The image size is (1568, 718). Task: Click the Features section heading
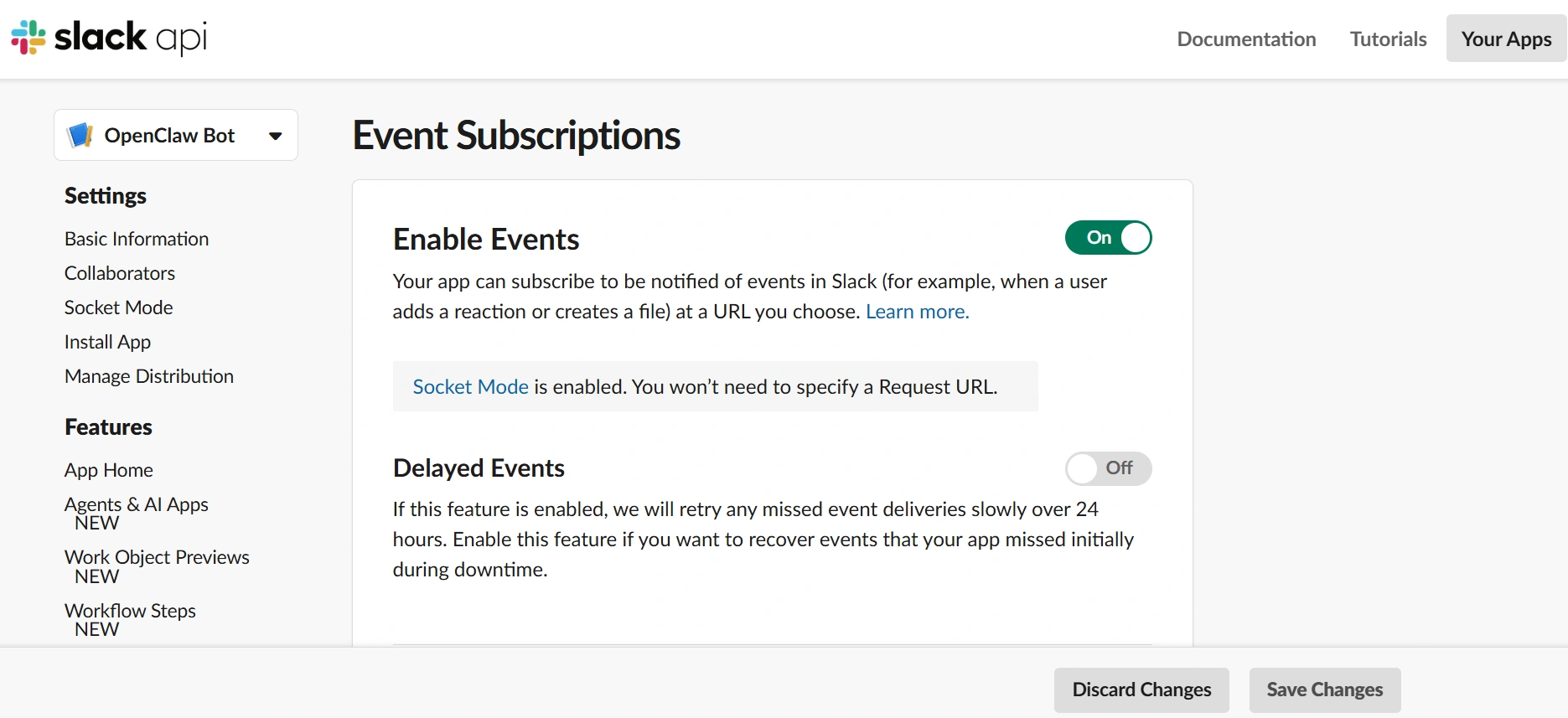[108, 427]
